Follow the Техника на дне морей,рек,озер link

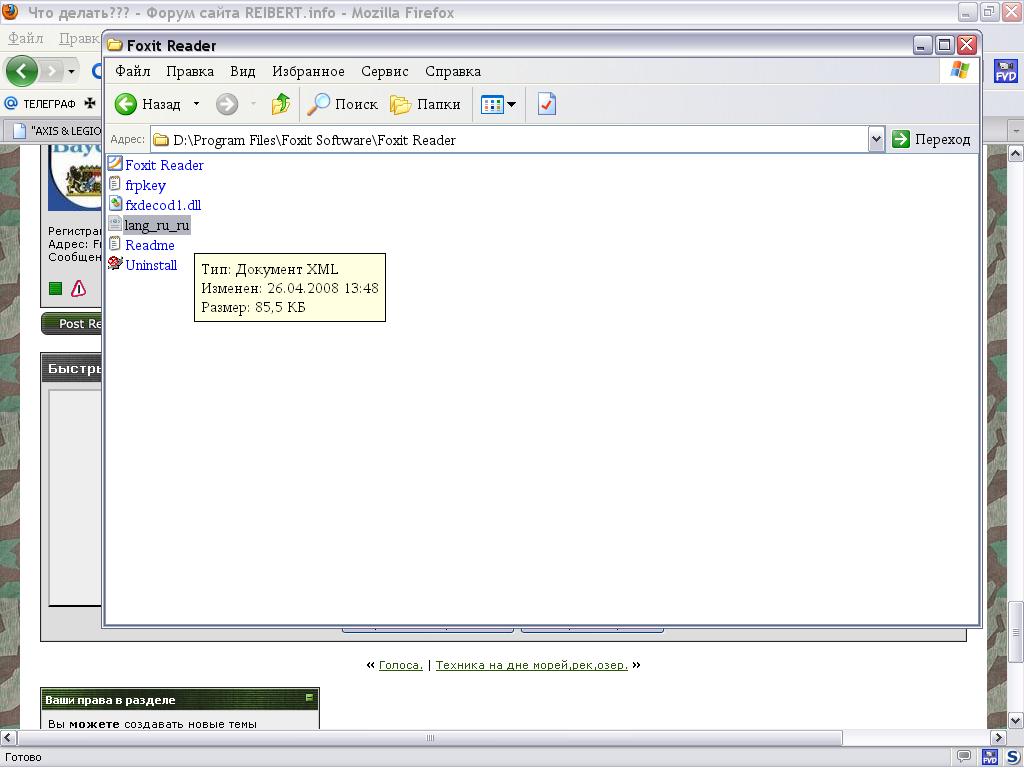pos(531,665)
